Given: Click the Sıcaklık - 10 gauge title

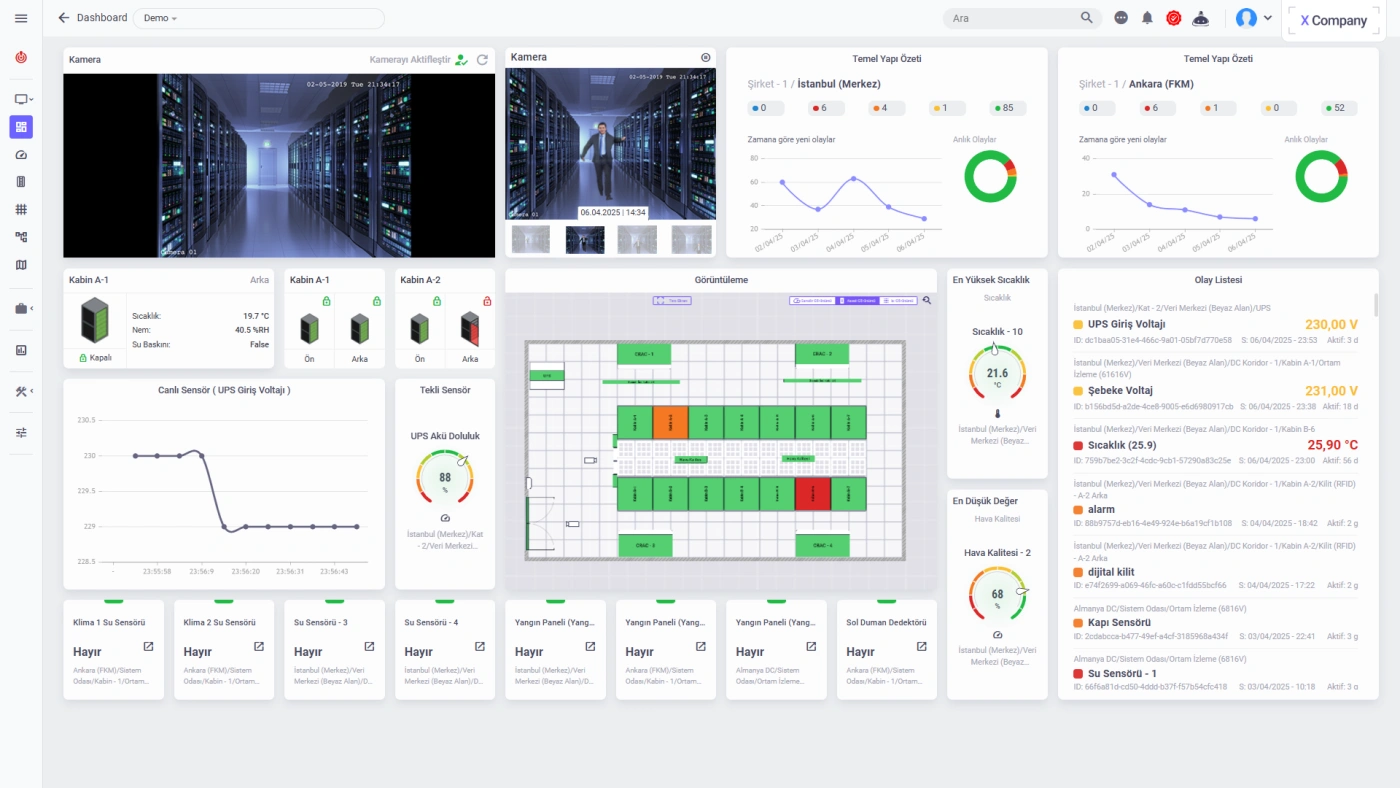Looking at the screenshot, I should pyautogui.click(x=997, y=331).
